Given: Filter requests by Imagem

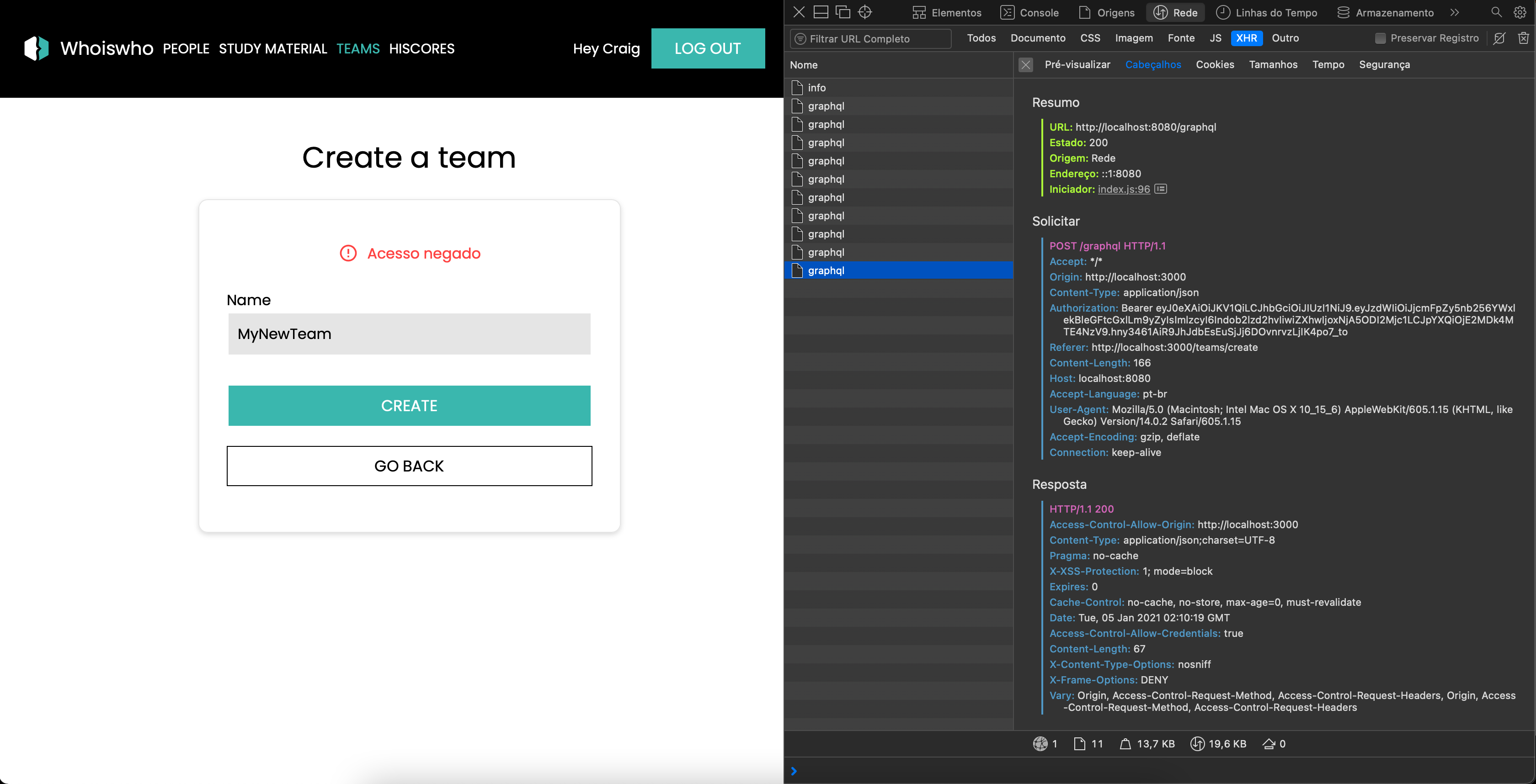Looking at the screenshot, I should point(1134,38).
